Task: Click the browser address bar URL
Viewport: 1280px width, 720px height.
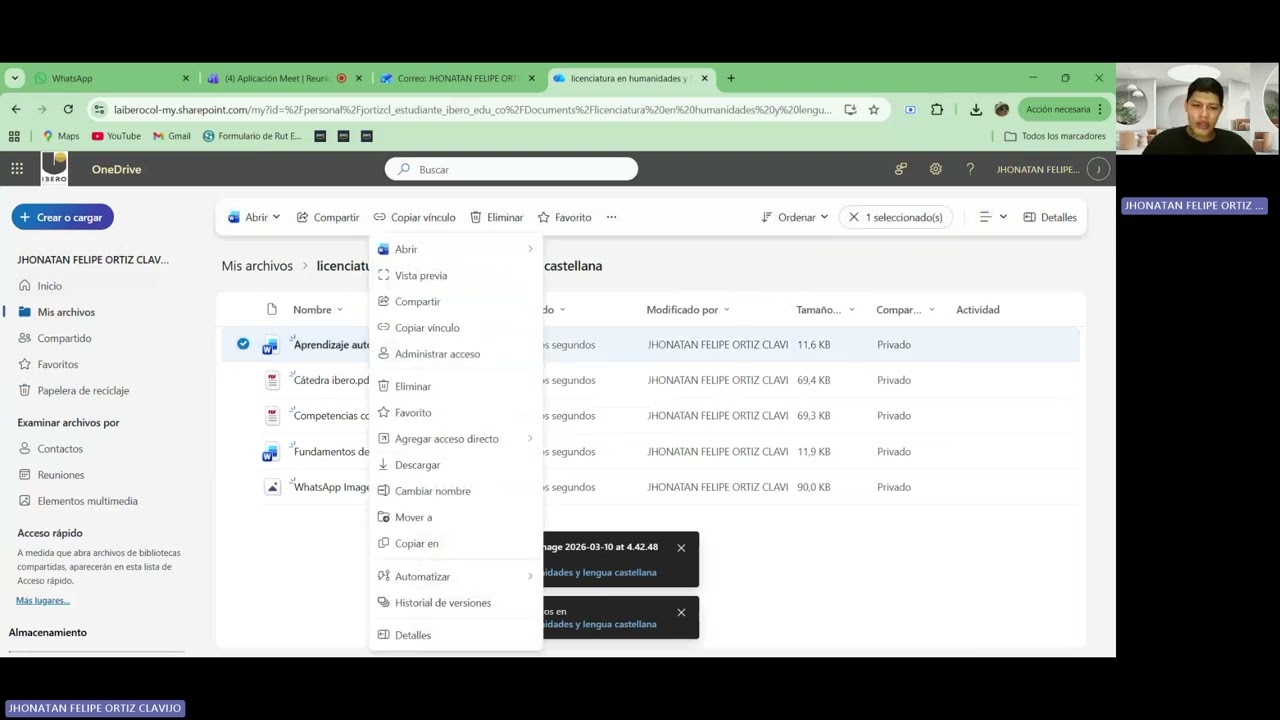Action: [x=472, y=109]
